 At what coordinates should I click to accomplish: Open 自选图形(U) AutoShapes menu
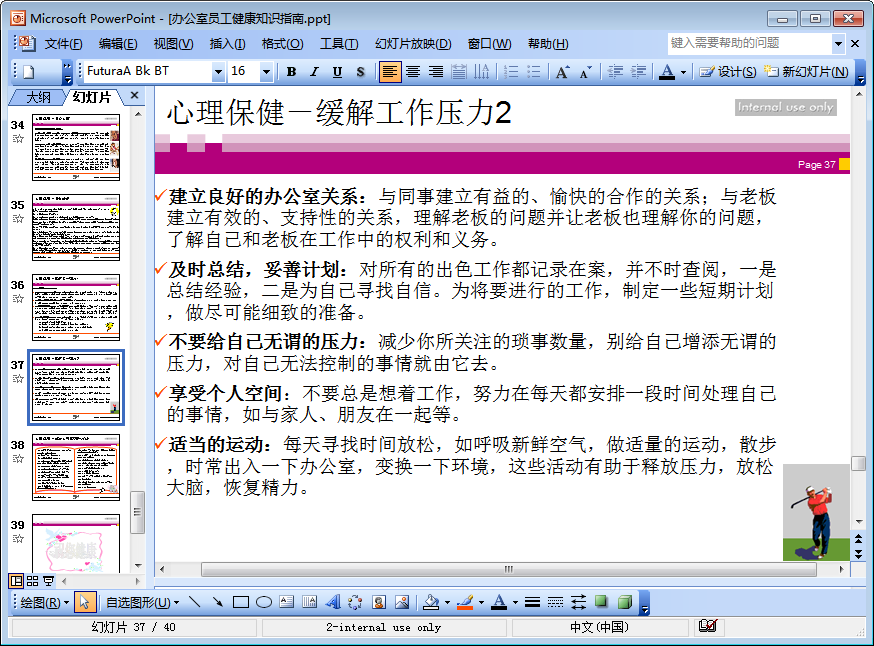point(142,603)
